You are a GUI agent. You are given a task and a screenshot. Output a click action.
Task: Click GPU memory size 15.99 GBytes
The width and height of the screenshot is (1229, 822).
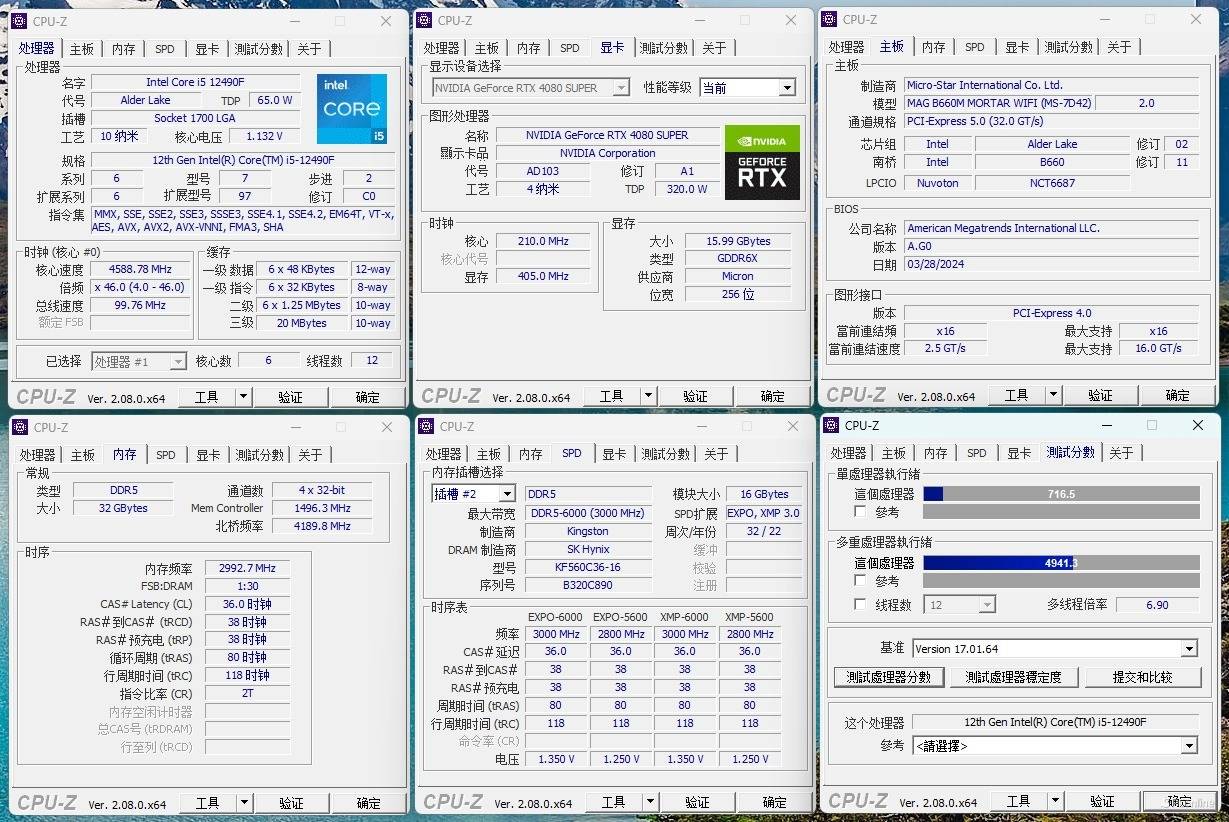[738, 241]
